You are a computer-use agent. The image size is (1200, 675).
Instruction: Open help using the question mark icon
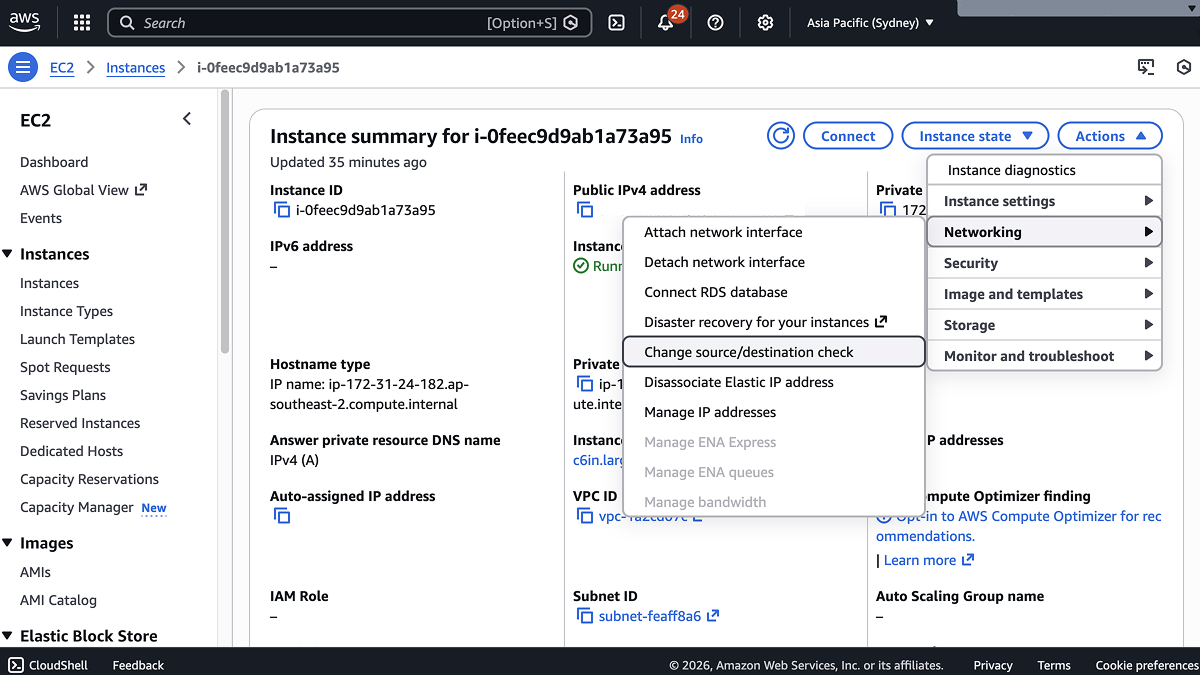[715, 22]
